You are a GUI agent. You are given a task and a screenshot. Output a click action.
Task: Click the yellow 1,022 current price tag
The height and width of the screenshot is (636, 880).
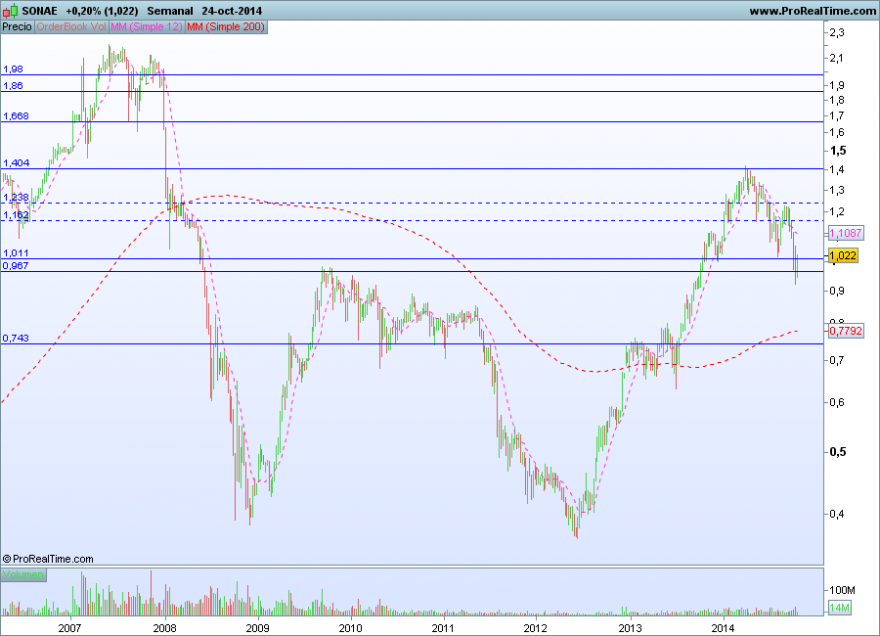(x=843, y=256)
